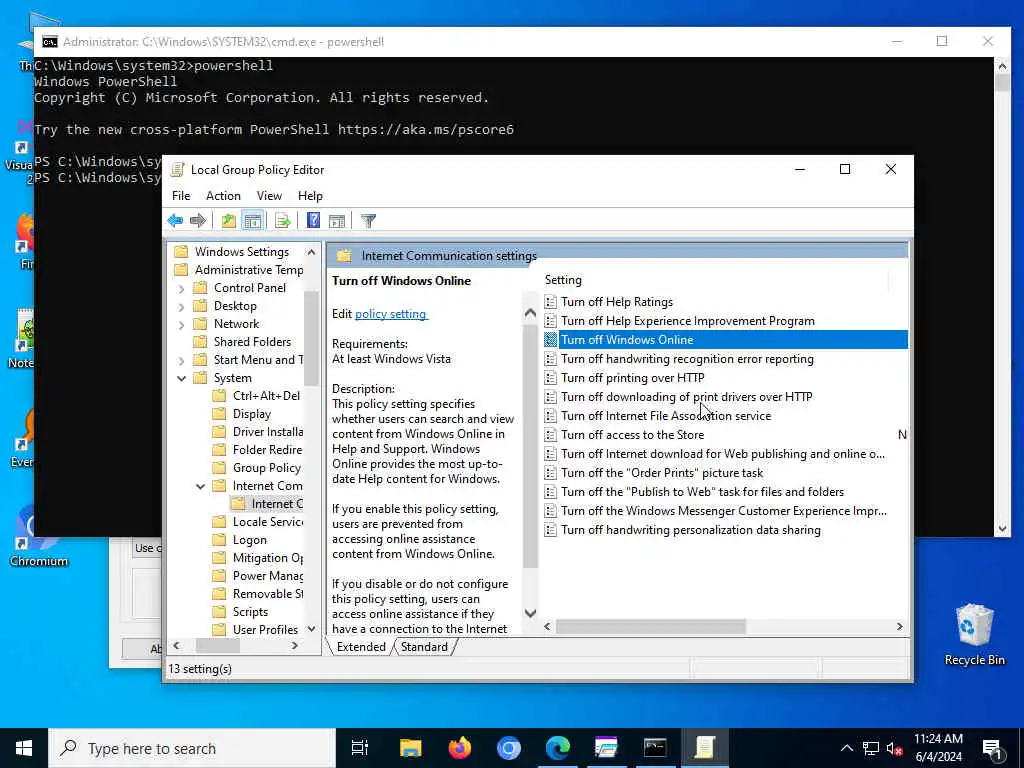Select Turn off the "Order Prints" picture task

(662, 472)
